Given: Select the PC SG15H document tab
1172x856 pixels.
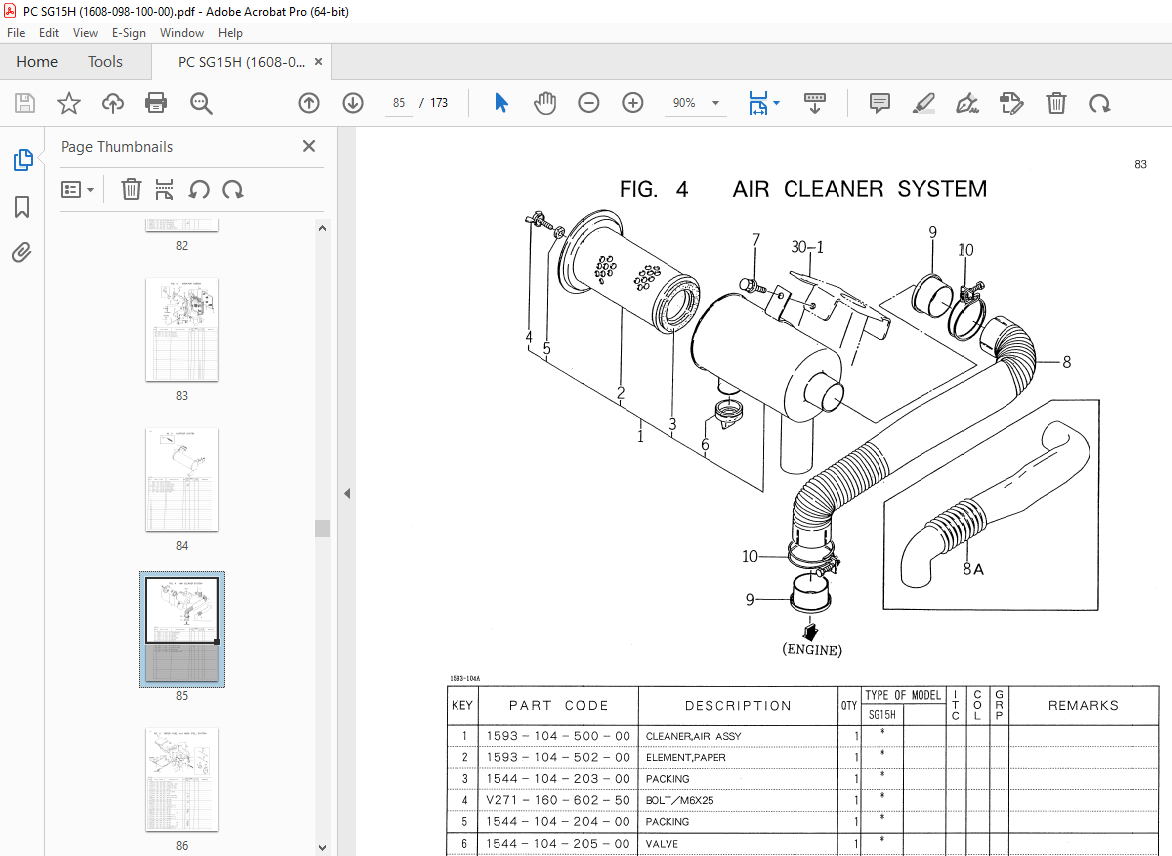Looking at the screenshot, I should click(x=241, y=62).
